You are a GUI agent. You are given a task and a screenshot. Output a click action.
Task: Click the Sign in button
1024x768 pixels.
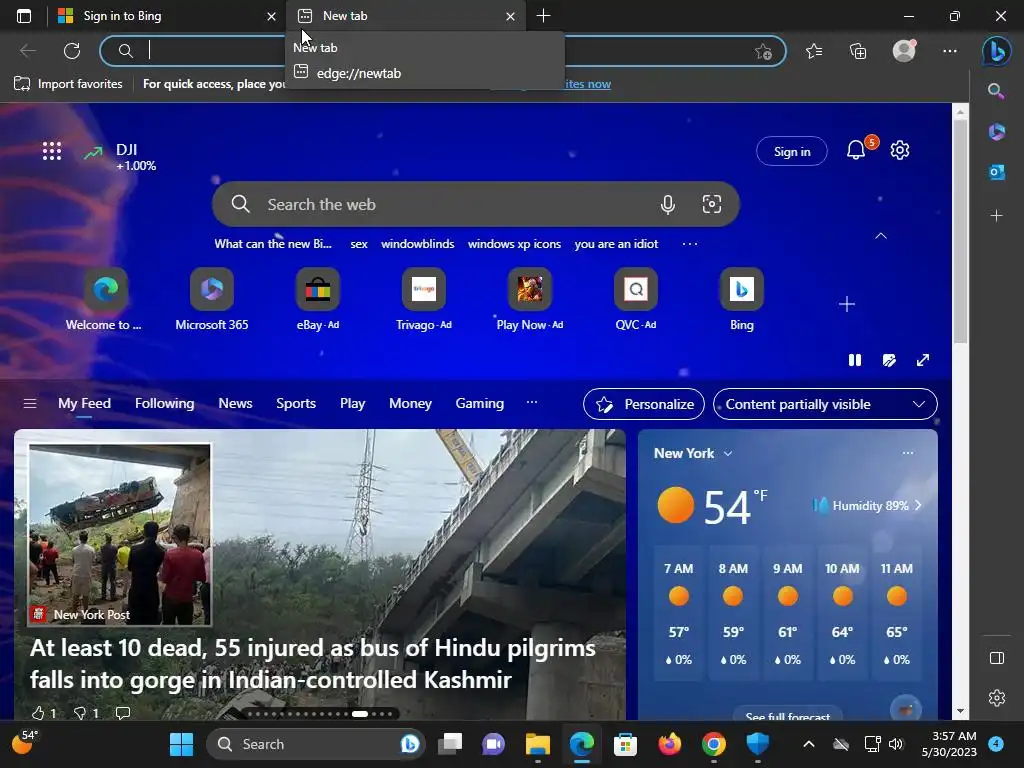[x=792, y=152]
